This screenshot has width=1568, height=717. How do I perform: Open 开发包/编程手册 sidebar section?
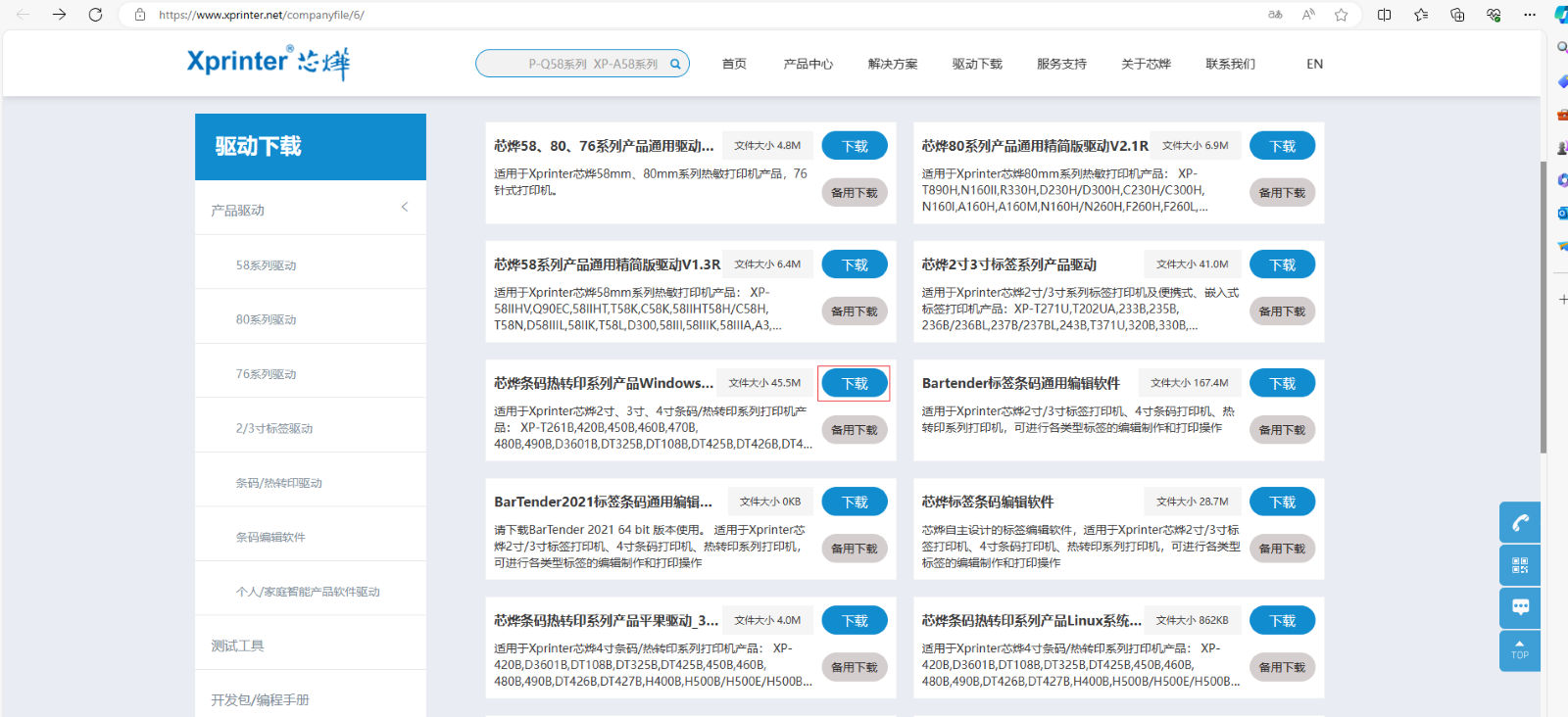pyautogui.click(x=260, y=699)
